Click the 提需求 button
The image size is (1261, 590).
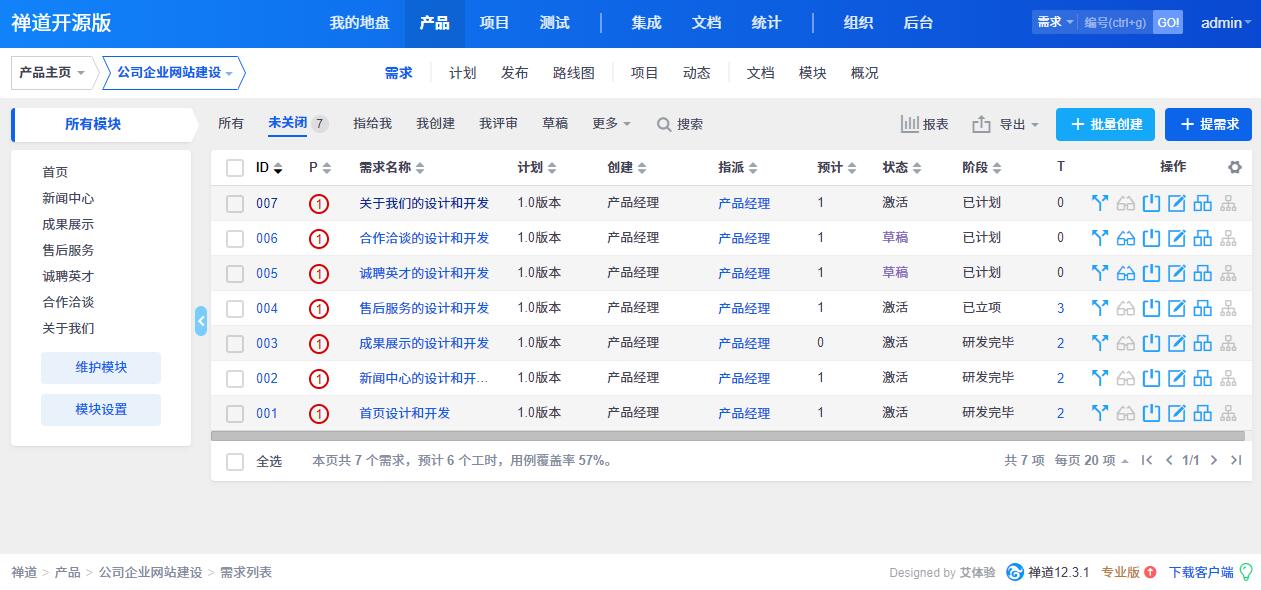click(1210, 124)
